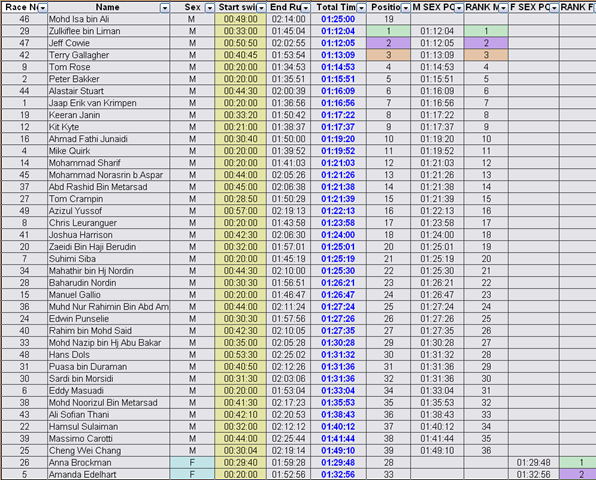This screenshot has height=480, width=596.
Task: Select the orange position 3 cell
Action: tap(388, 55)
